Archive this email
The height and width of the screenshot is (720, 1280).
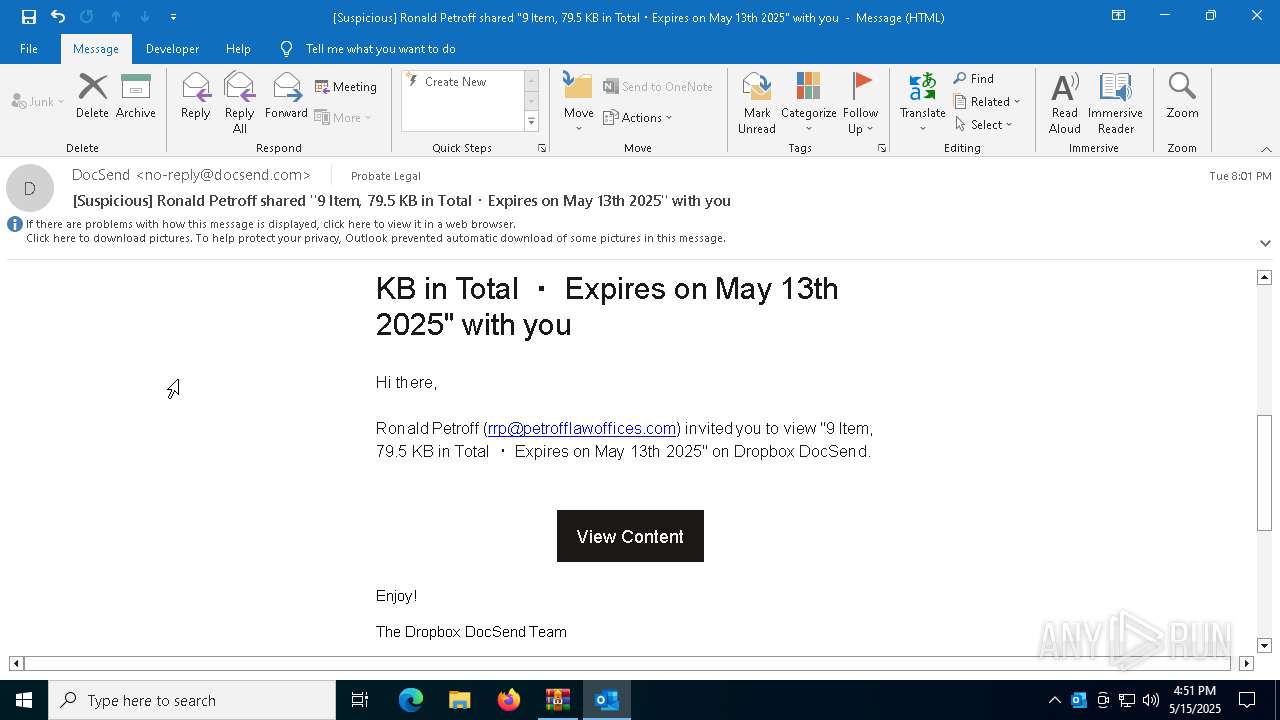tap(136, 96)
